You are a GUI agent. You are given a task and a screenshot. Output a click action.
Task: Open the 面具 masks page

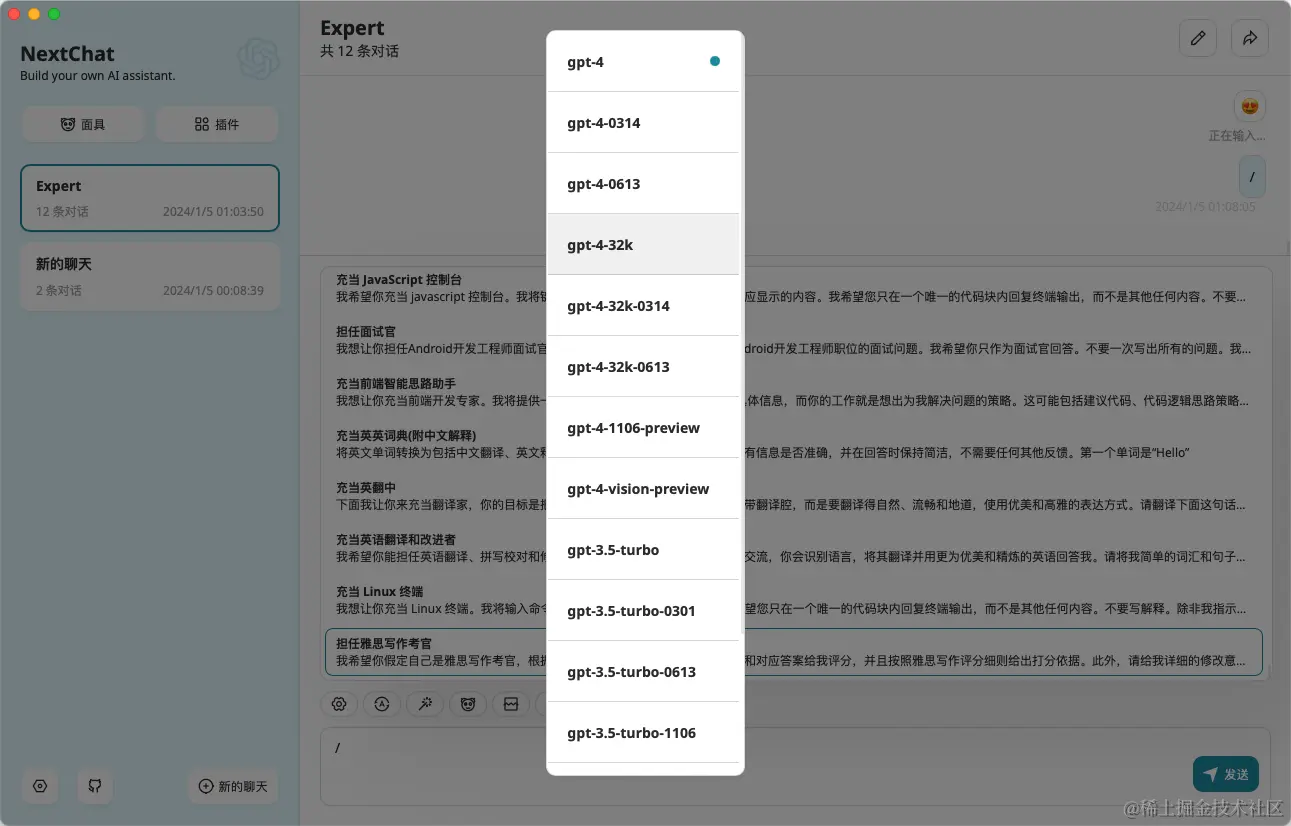pyautogui.click(x=83, y=124)
